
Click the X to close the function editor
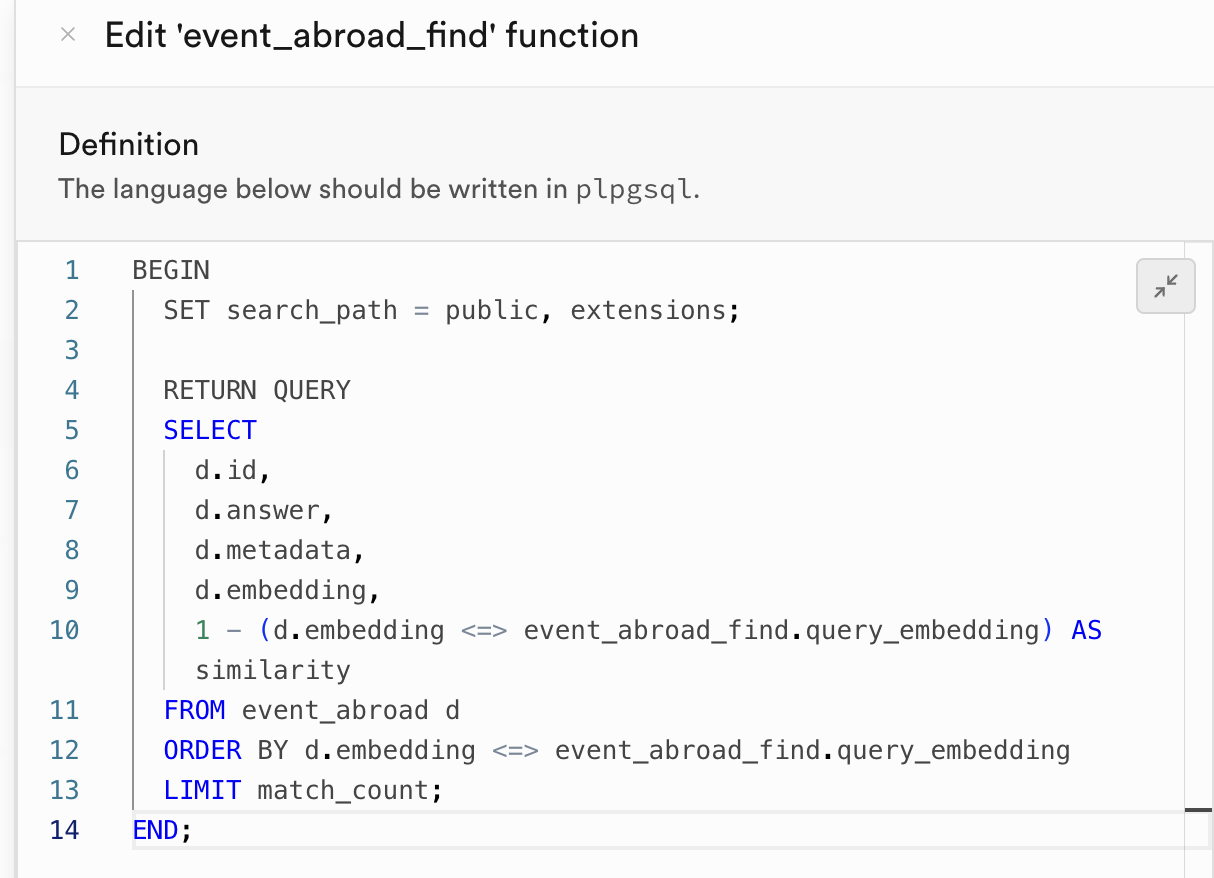point(66,34)
